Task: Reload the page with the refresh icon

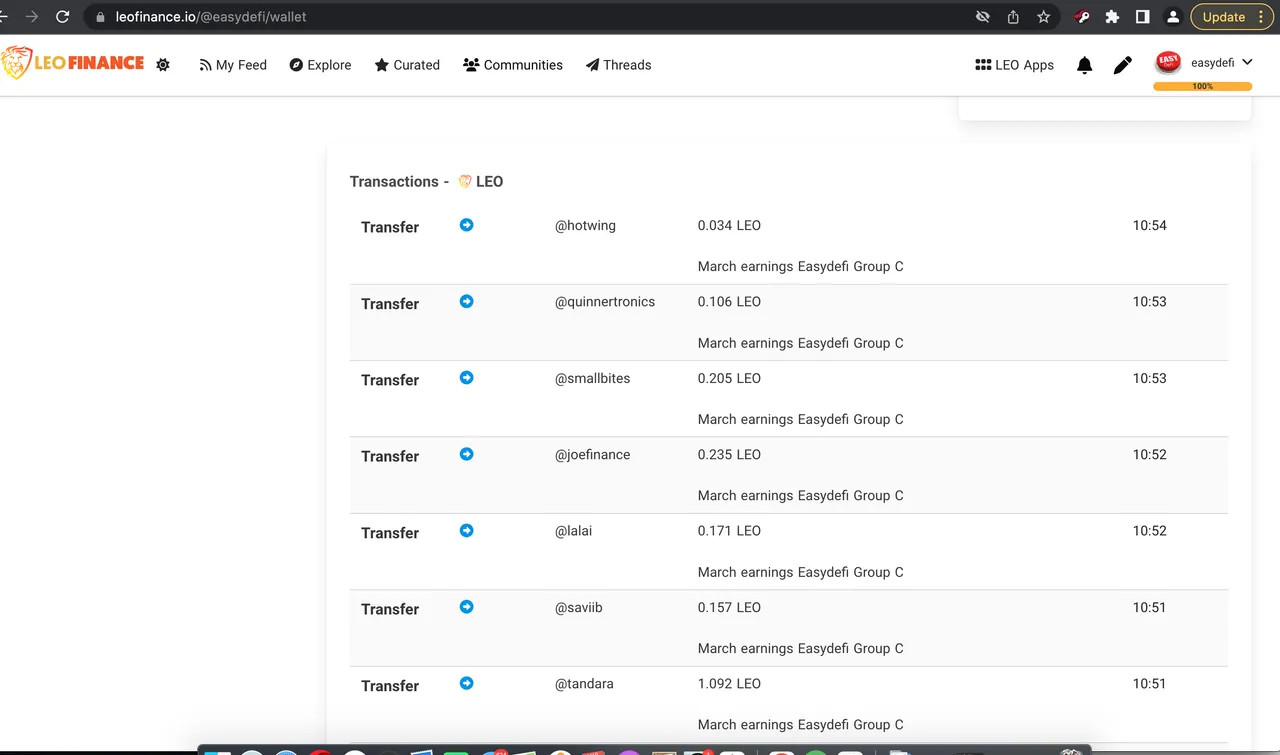Action: [63, 17]
